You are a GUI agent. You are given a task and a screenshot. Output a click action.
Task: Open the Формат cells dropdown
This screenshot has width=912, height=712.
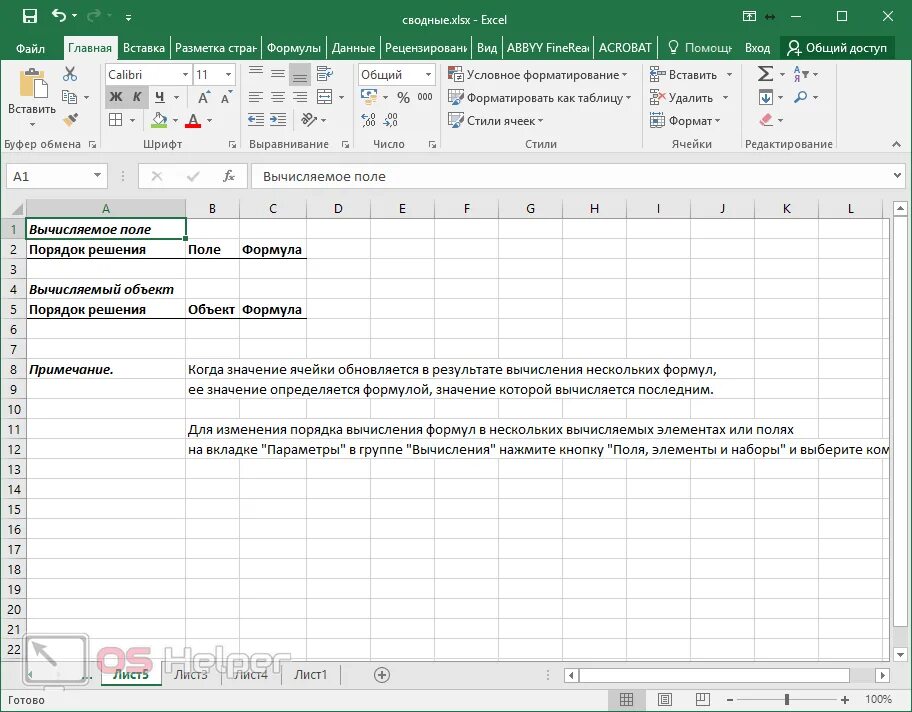pos(685,120)
